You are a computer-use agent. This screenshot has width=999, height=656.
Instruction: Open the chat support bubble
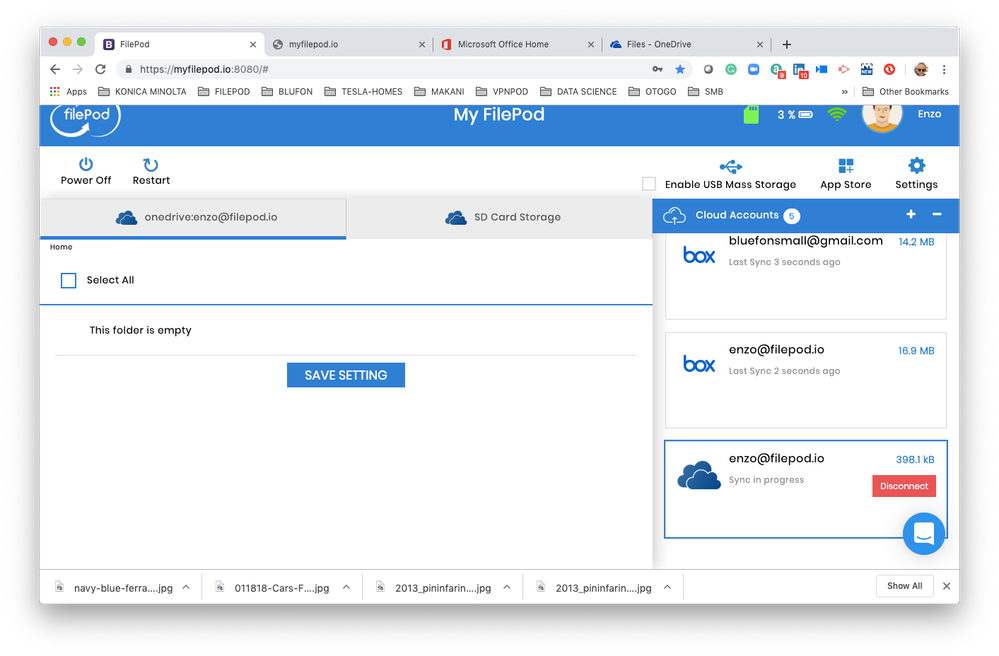924,534
